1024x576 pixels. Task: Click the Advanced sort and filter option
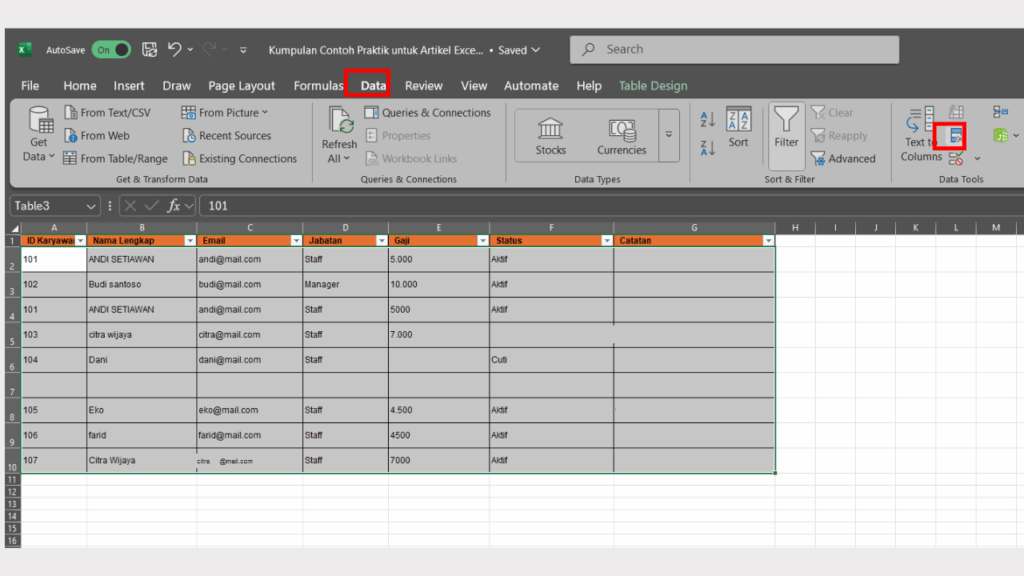point(846,158)
